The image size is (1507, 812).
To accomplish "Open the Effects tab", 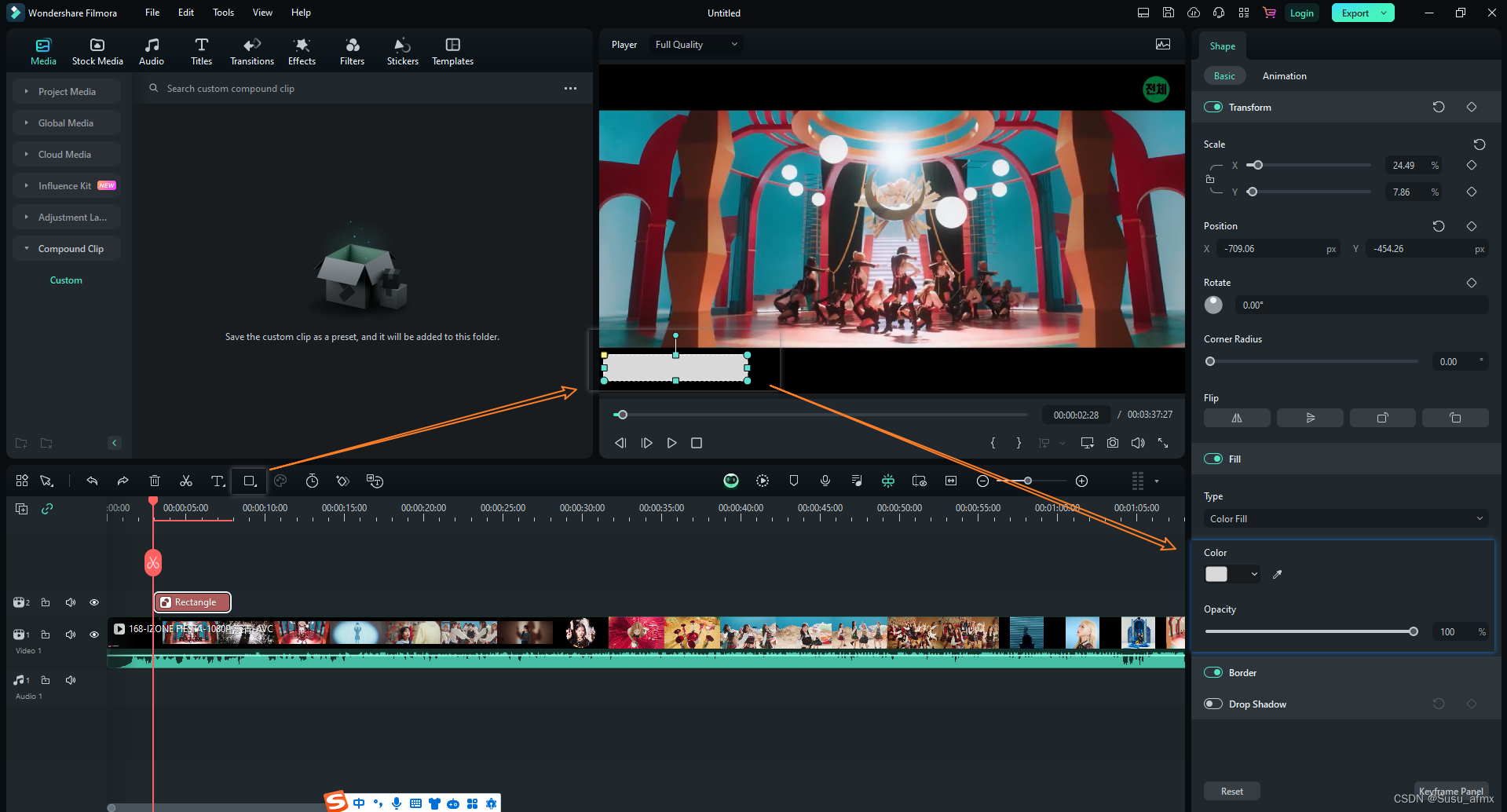I will [302, 52].
